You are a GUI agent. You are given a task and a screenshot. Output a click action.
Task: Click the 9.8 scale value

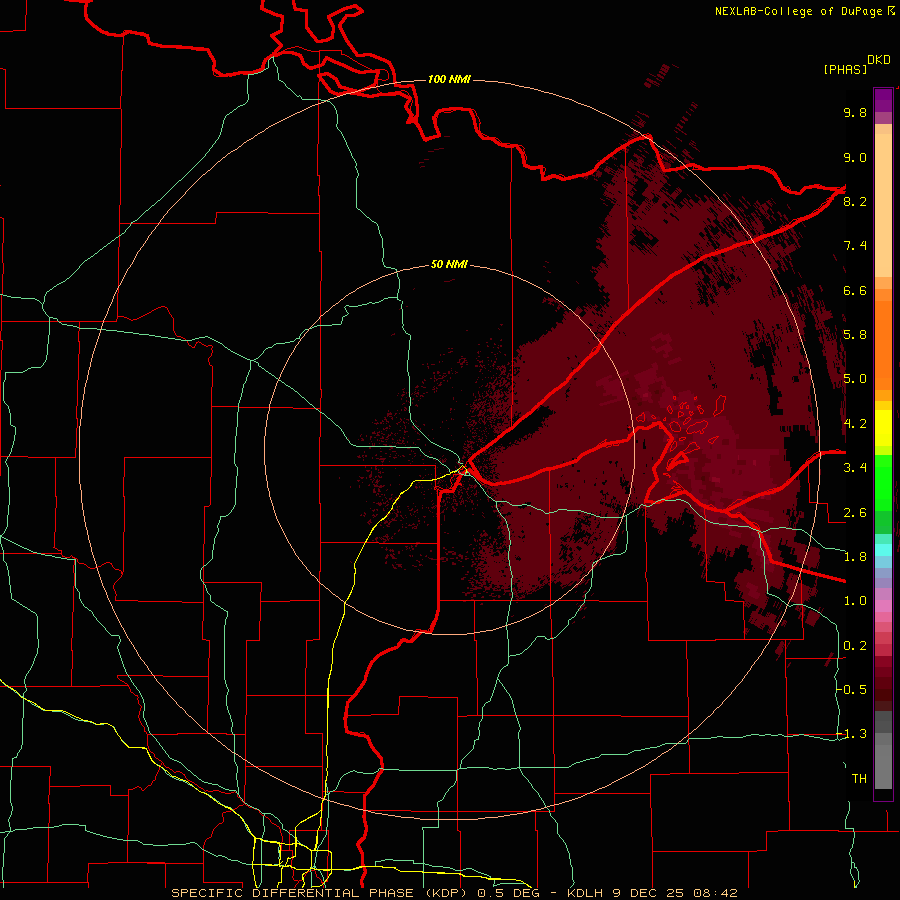click(x=855, y=112)
